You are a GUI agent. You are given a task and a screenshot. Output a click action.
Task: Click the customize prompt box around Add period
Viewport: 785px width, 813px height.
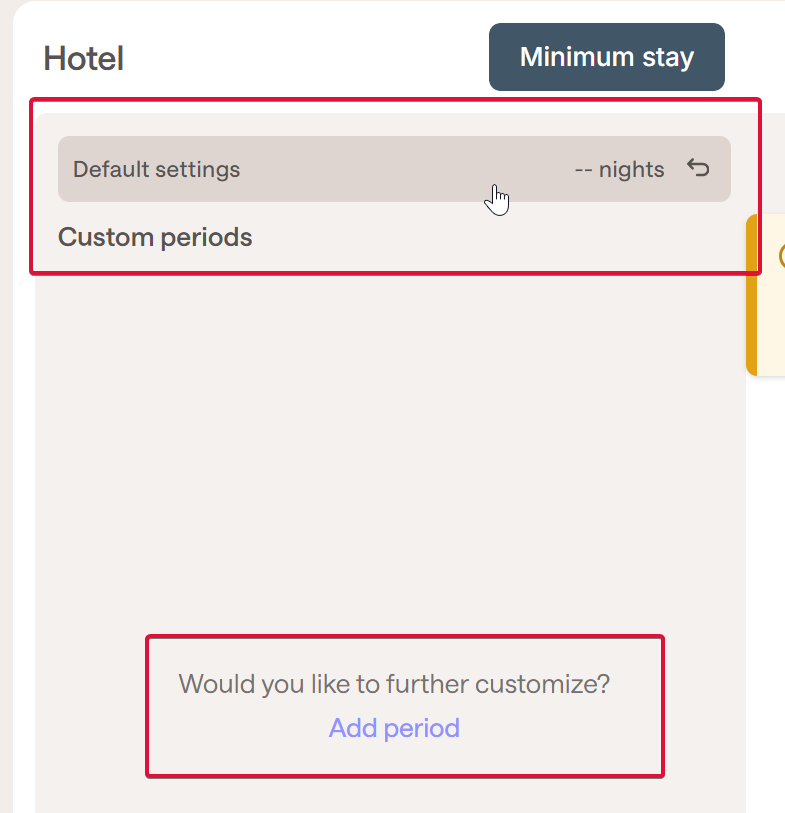(405, 706)
